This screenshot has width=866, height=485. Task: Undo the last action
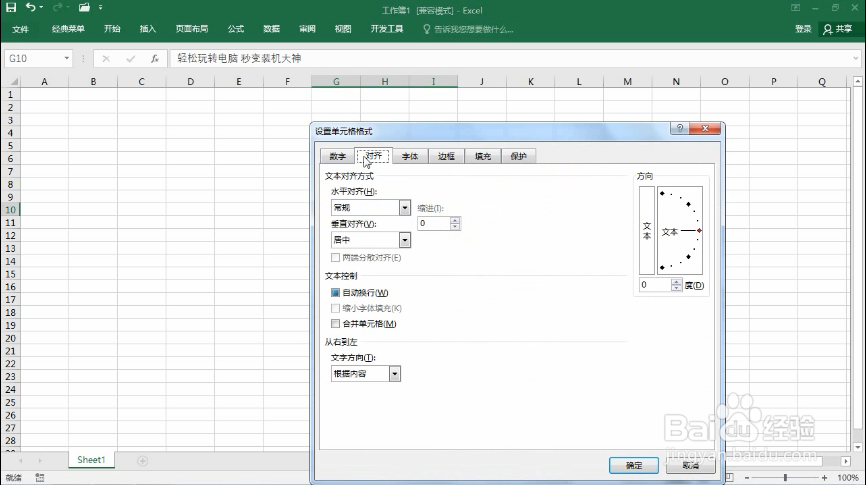[31, 7]
